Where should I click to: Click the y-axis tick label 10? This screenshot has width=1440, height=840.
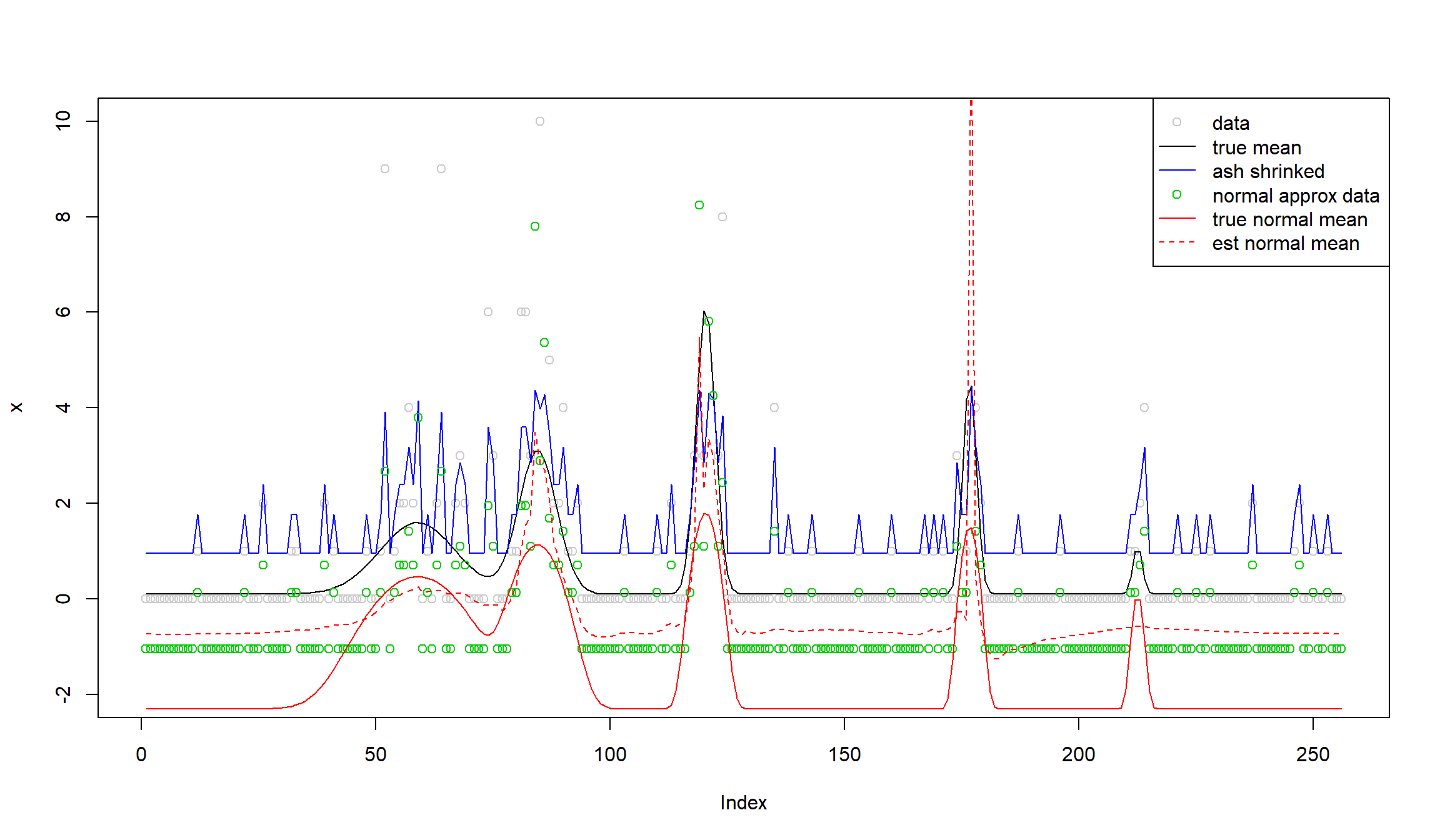pos(63,121)
